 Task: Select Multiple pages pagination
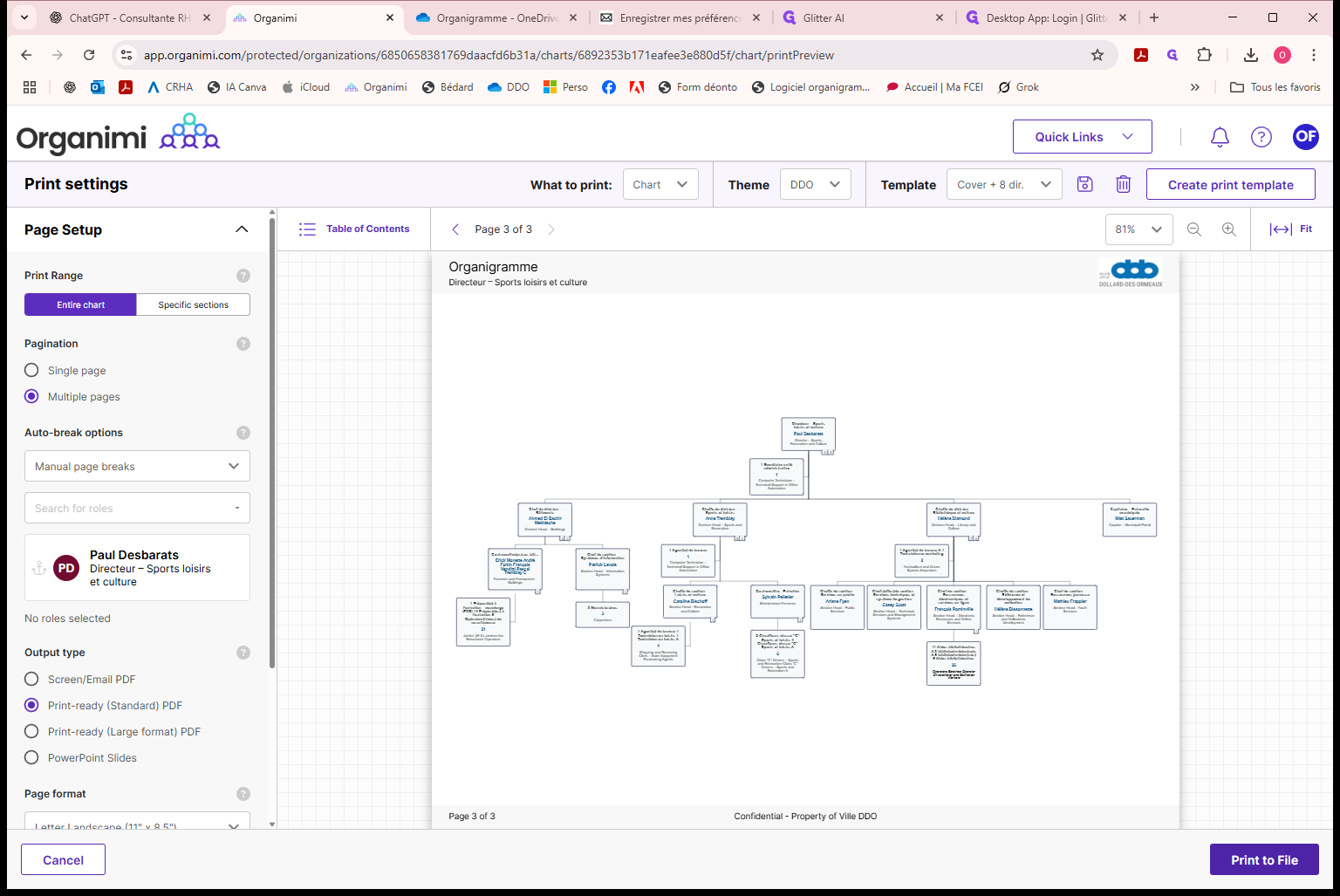point(31,396)
